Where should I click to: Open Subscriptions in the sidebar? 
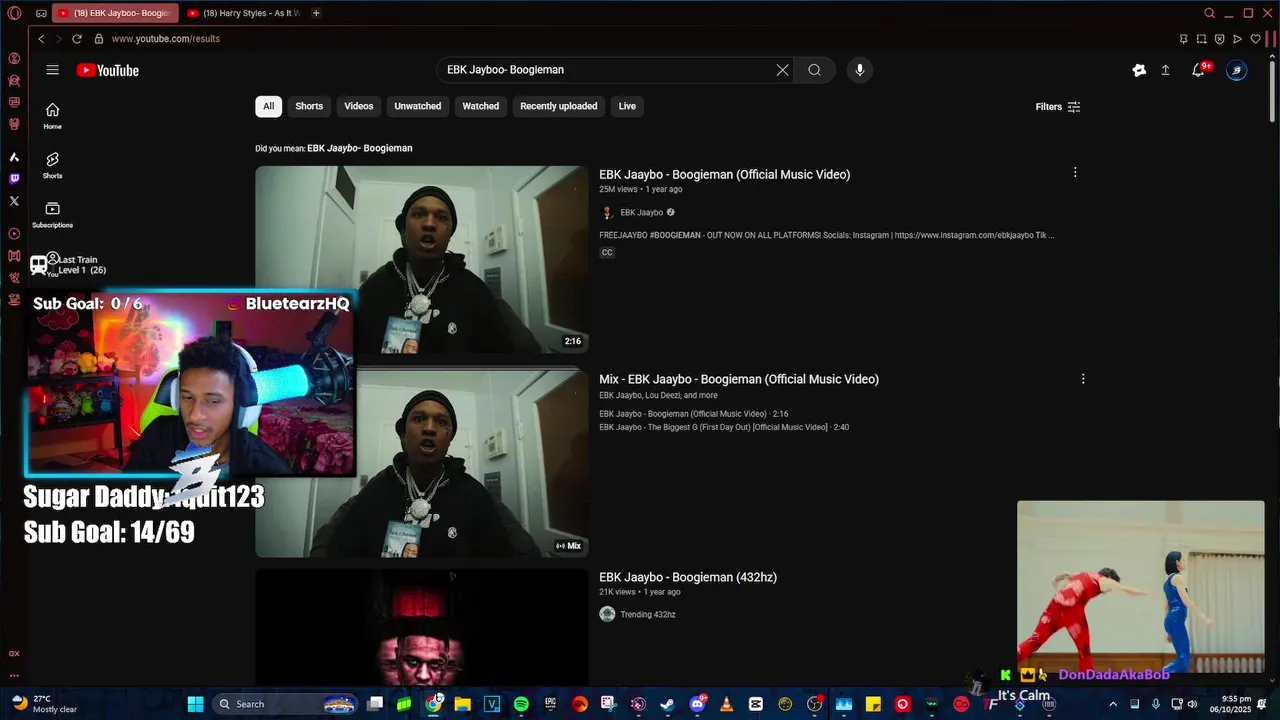point(52,214)
